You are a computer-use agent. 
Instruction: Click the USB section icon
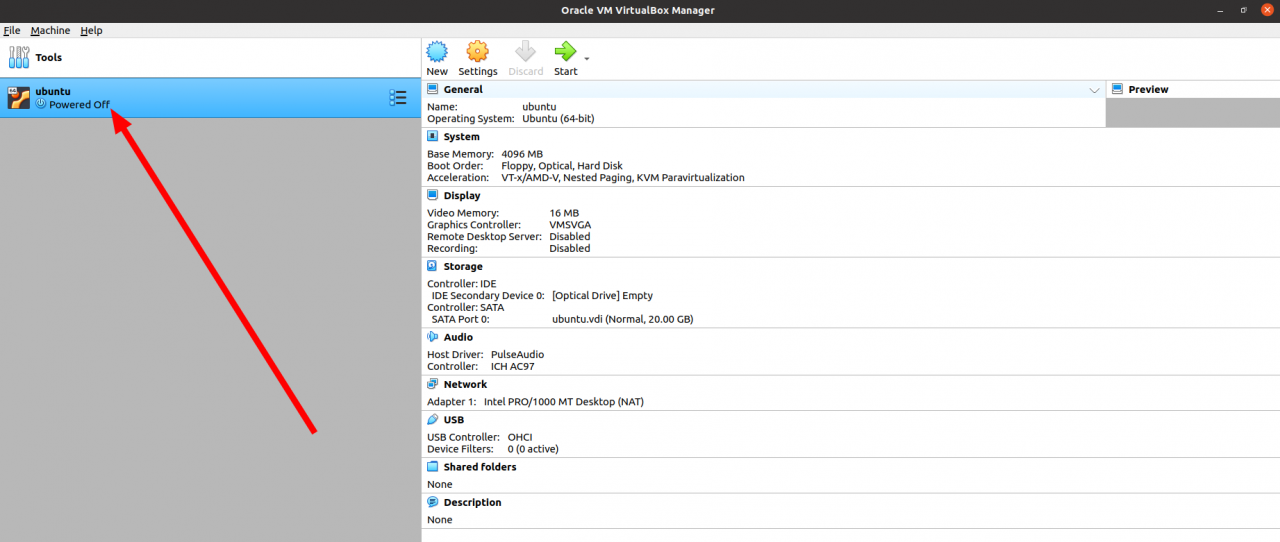click(433, 420)
